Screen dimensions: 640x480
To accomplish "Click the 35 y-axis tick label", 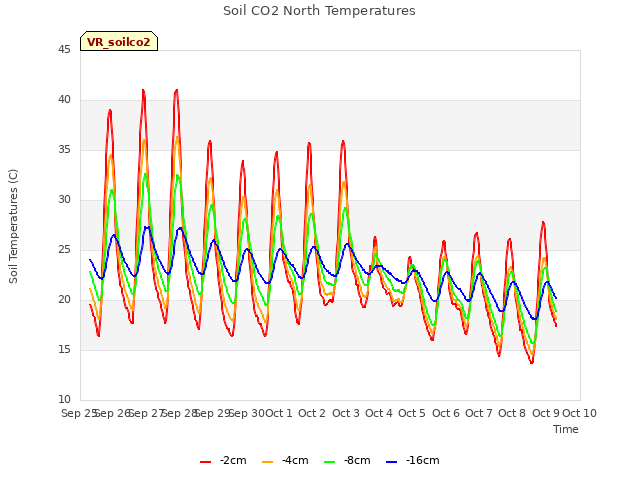I will [x=64, y=149].
